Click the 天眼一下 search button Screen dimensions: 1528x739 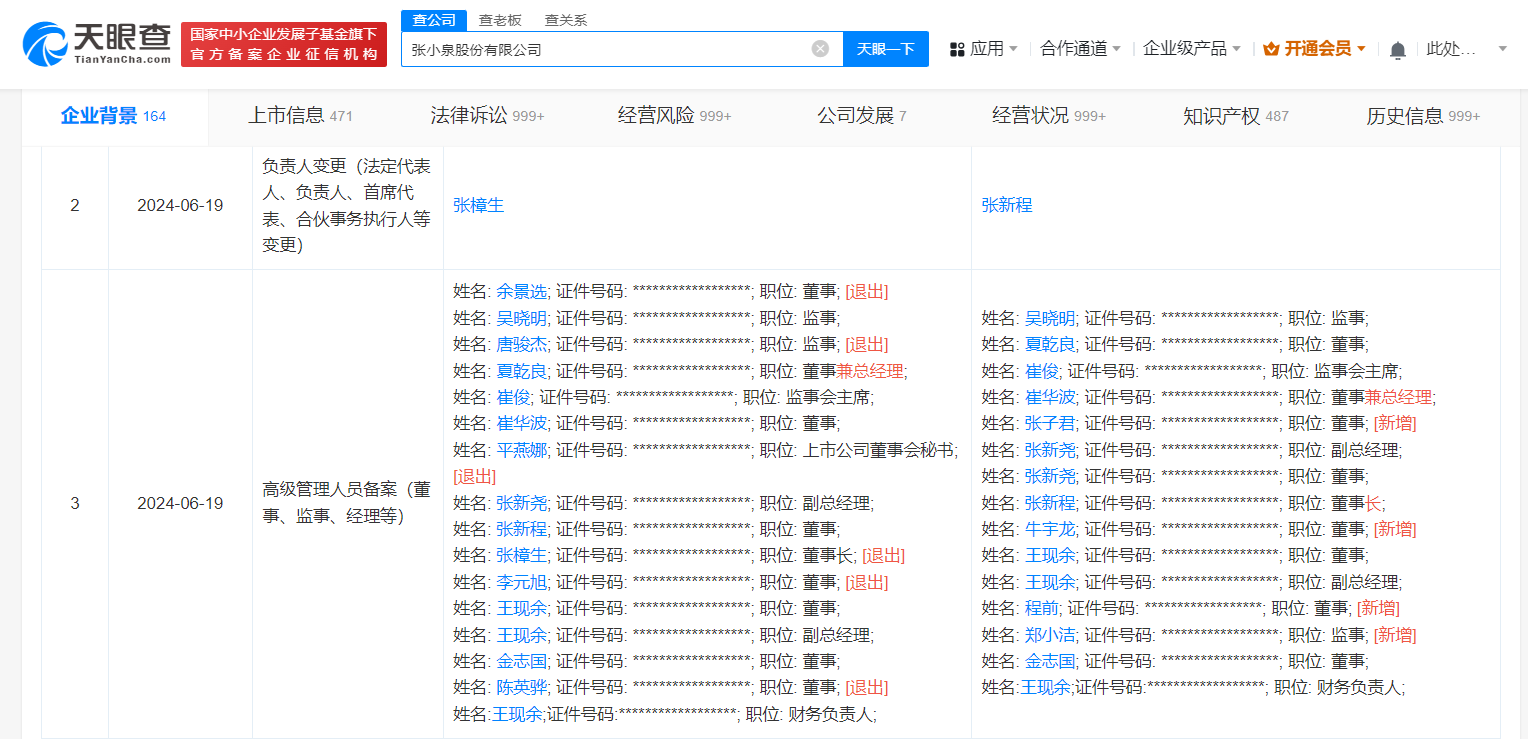tap(885, 48)
